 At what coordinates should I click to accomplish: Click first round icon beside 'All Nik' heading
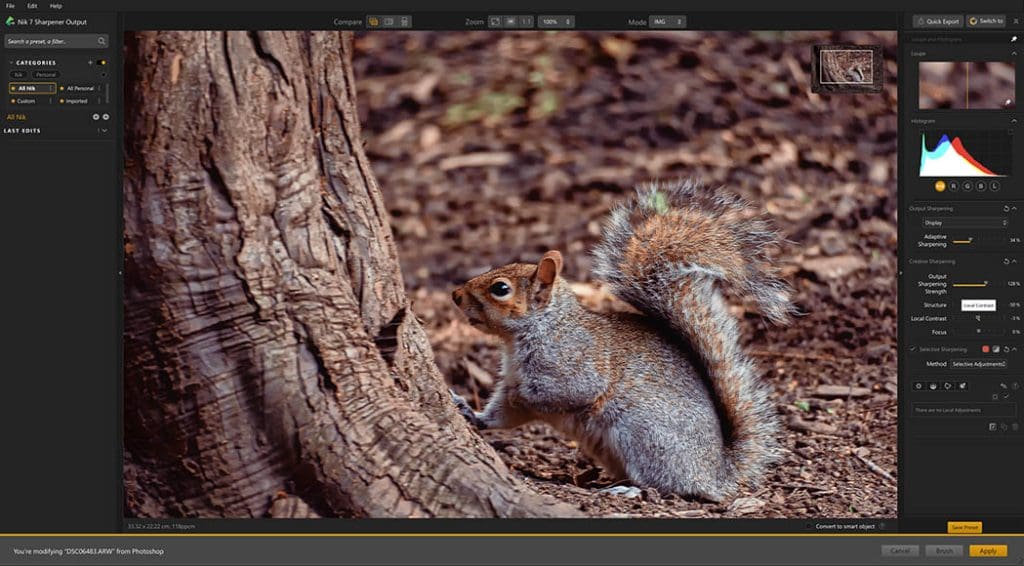95,117
